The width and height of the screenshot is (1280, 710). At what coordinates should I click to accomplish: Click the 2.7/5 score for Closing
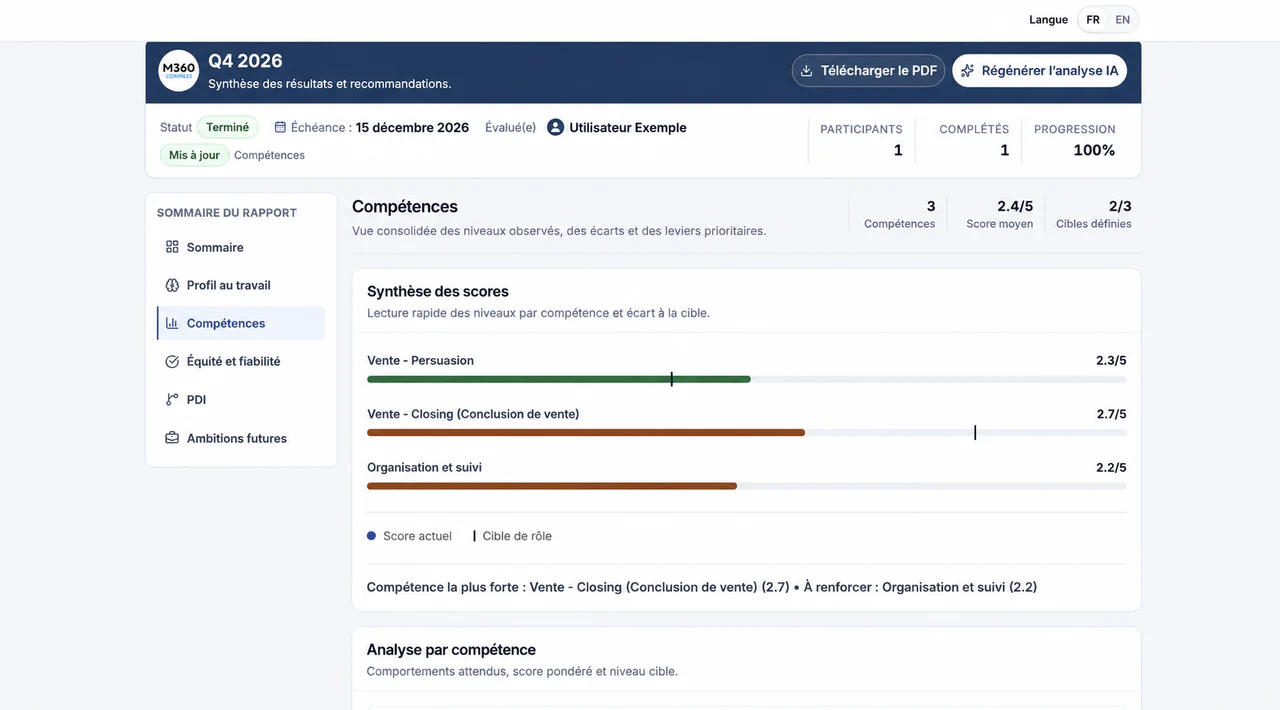[1111, 414]
